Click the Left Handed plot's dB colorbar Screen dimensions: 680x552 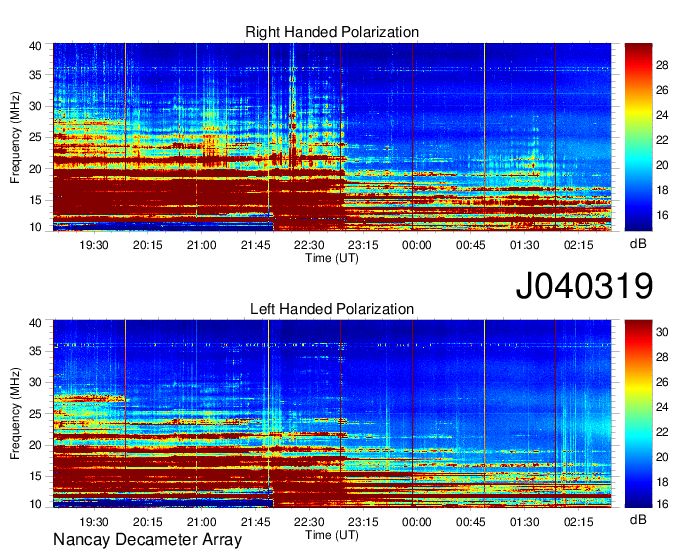[x=638, y=414]
